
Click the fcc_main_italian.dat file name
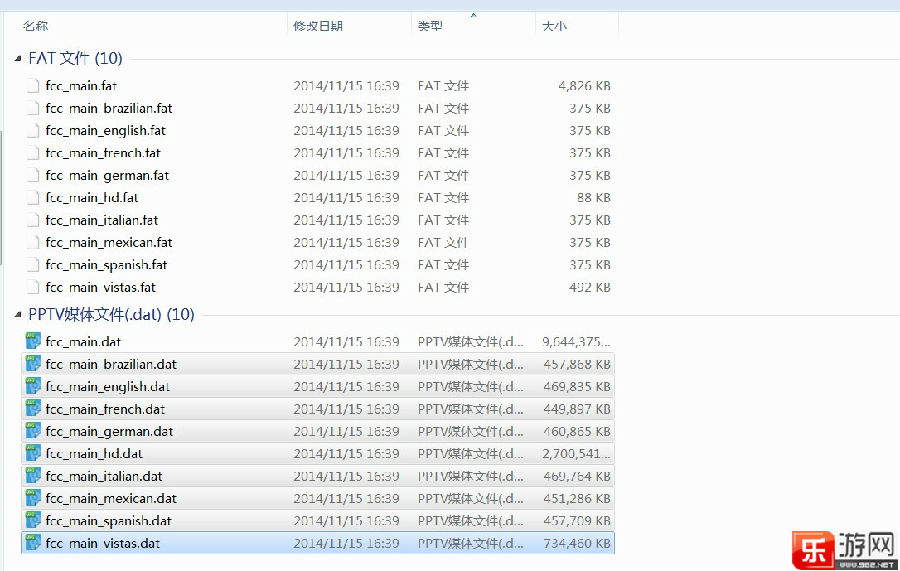pyautogui.click(x=104, y=476)
